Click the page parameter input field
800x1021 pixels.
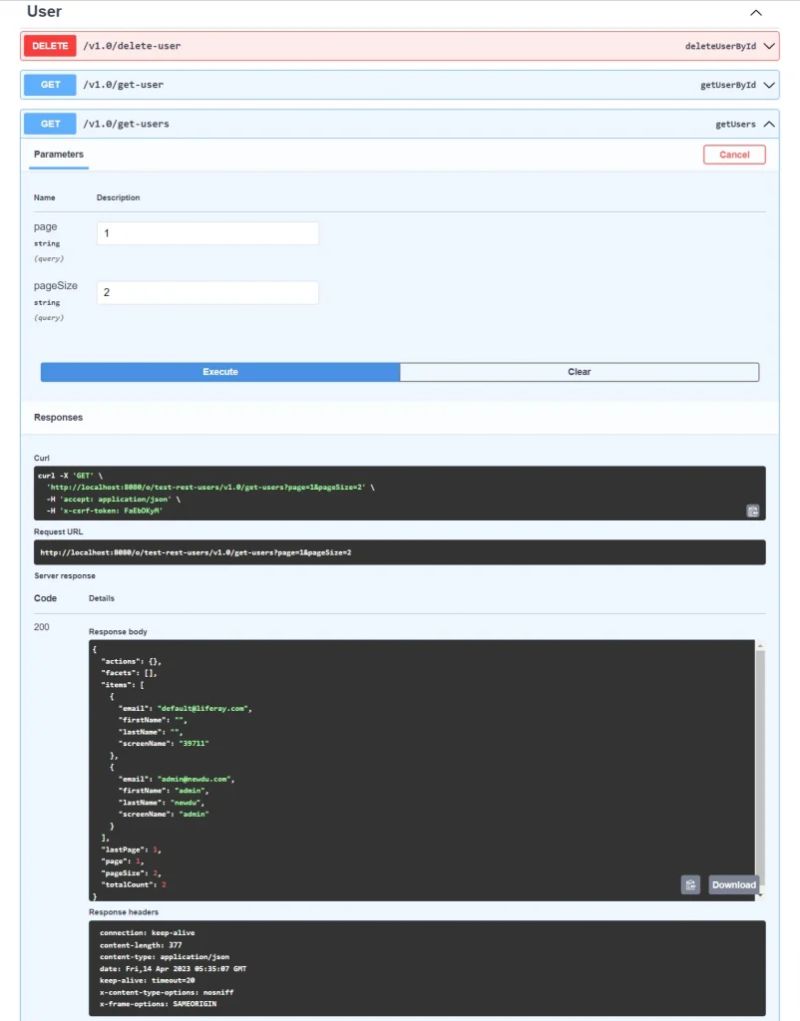tap(207, 232)
